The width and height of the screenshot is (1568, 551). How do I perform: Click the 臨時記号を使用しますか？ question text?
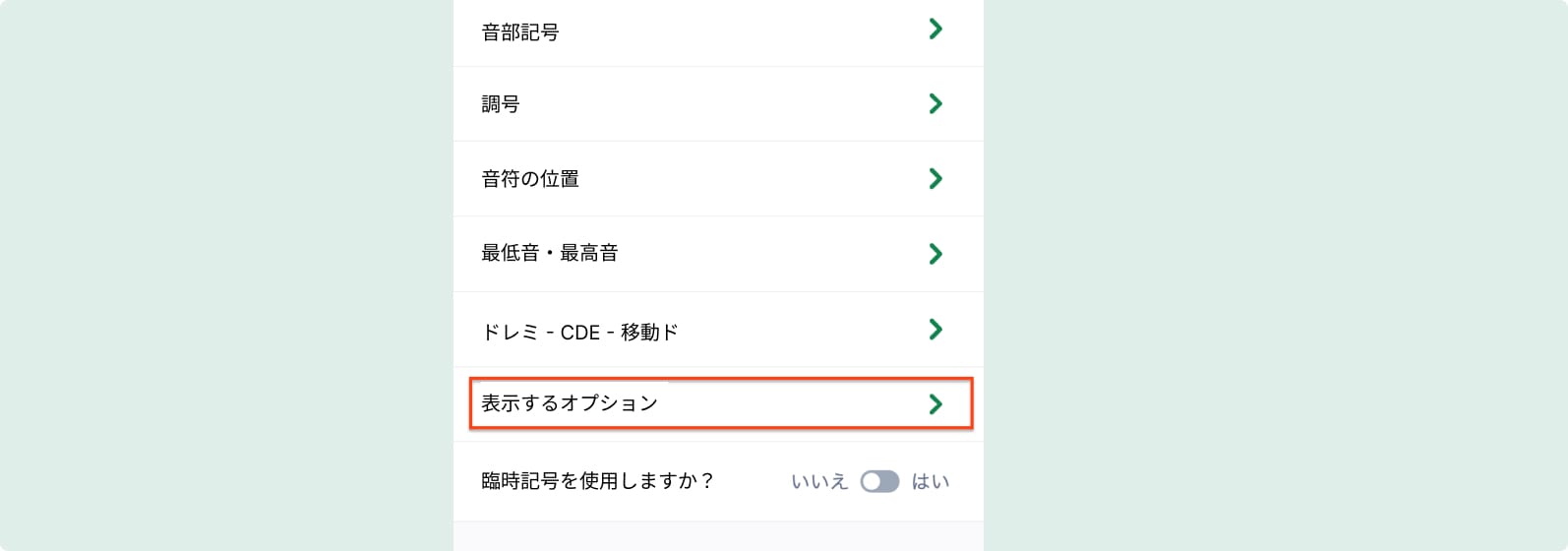[x=598, y=481]
